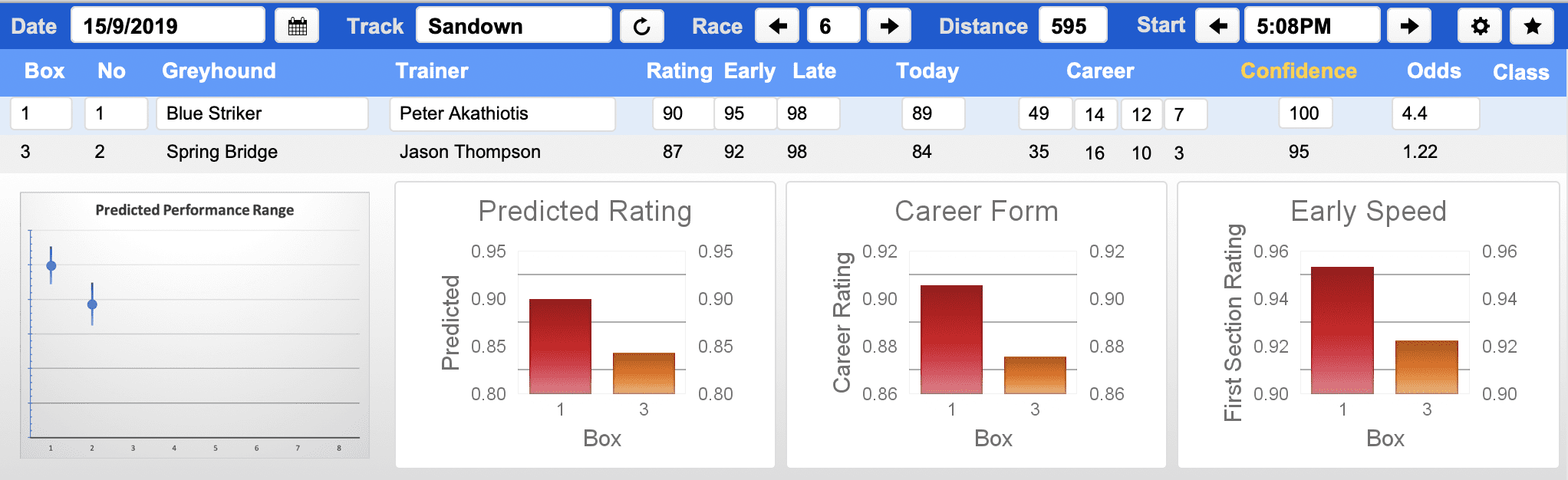The width and height of the screenshot is (1568, 480).
Task: Advance to the next race arrow
Action: (x=889, y=26)
